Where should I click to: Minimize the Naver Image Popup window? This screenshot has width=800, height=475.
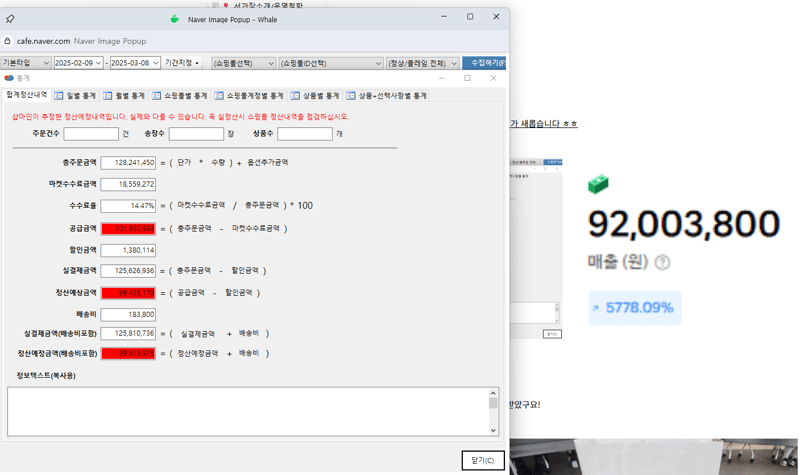click(x=444, y=17)
